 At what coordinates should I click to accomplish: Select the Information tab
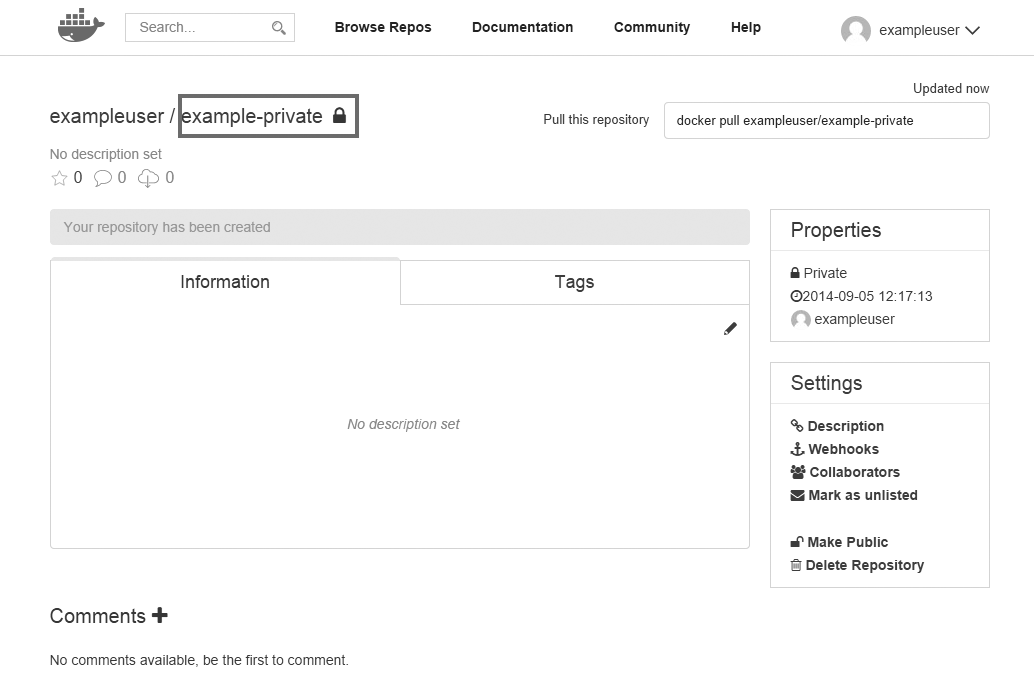(225, 282)
